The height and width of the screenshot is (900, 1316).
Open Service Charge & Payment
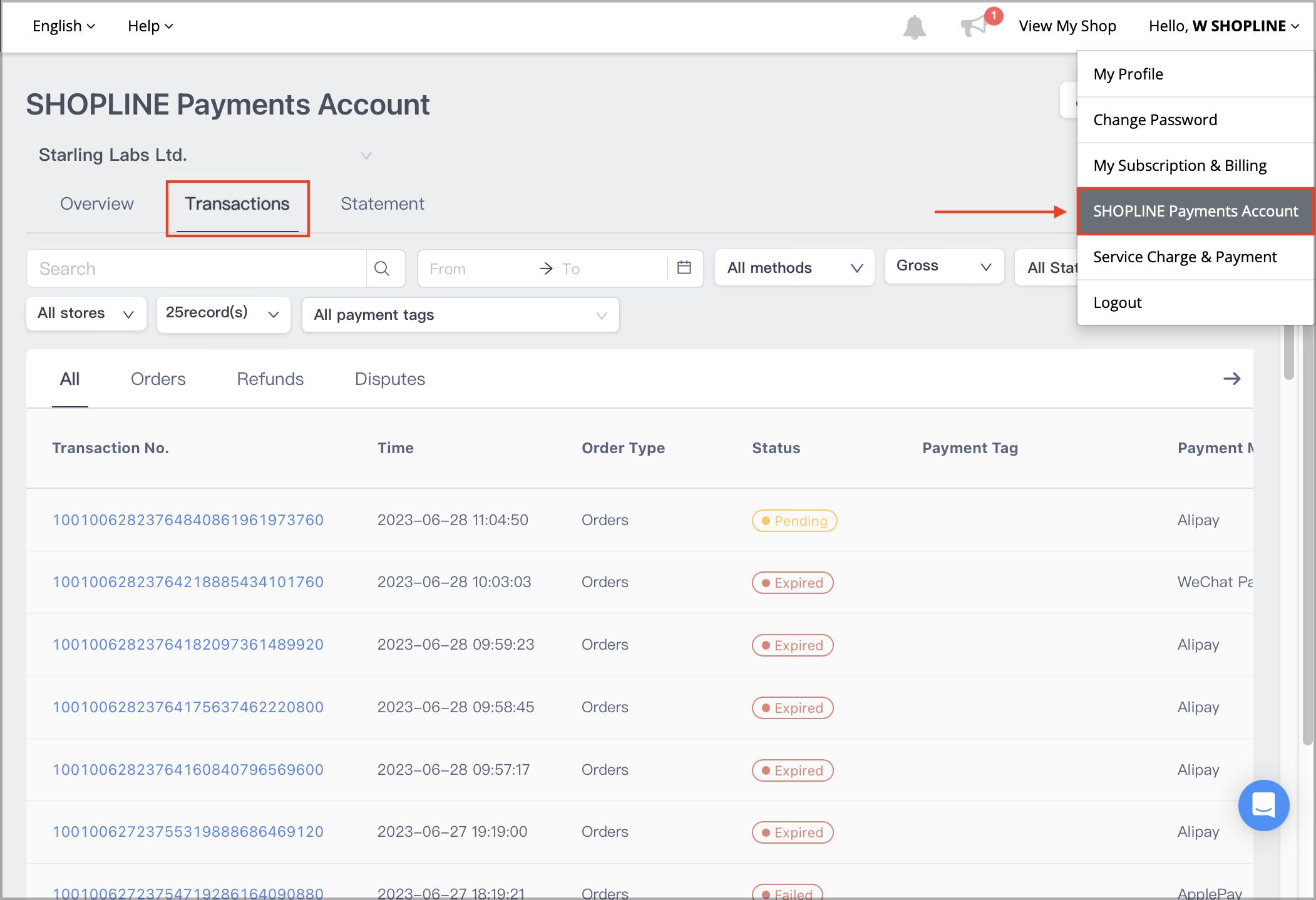click(1195, 257)
